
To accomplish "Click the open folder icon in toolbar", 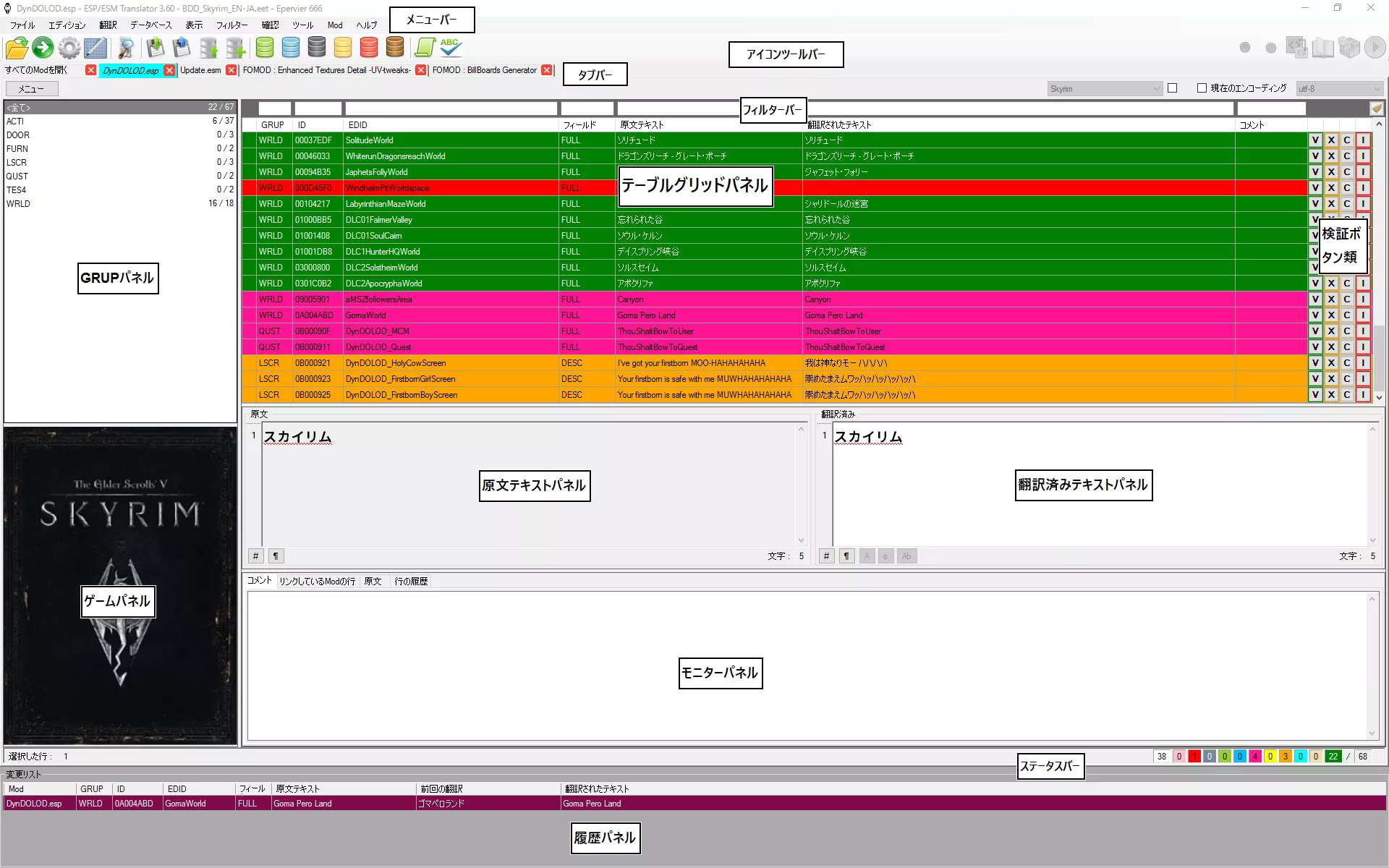I will [x=17, y=48].
